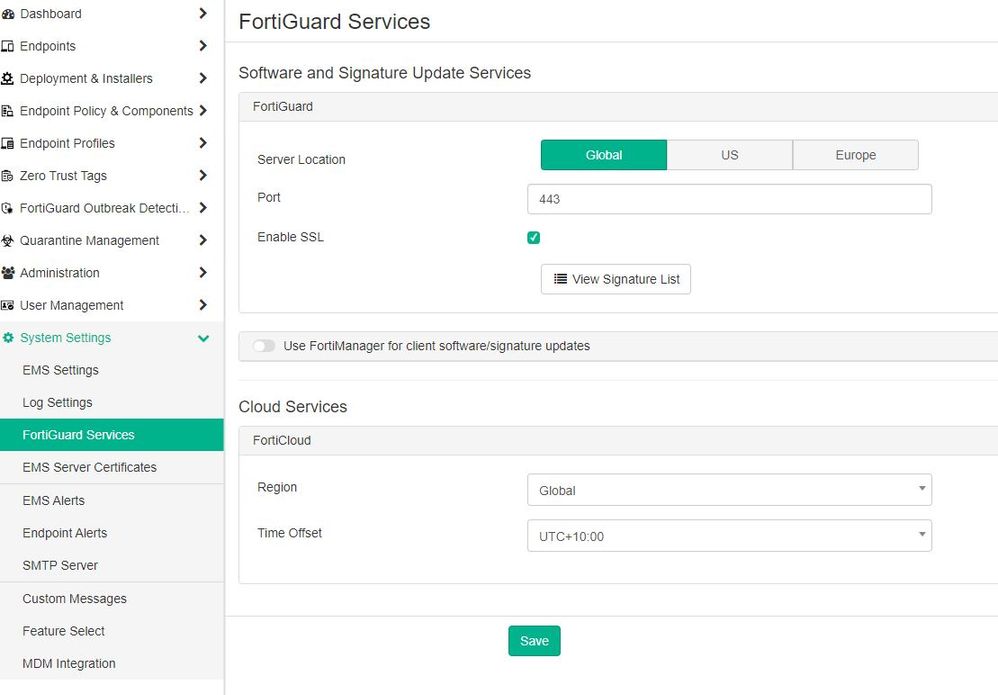Click the Quarantine Management biohazard icon
Image resolution: width=998 pixels, height=695 pixels.
coord(8,241)
